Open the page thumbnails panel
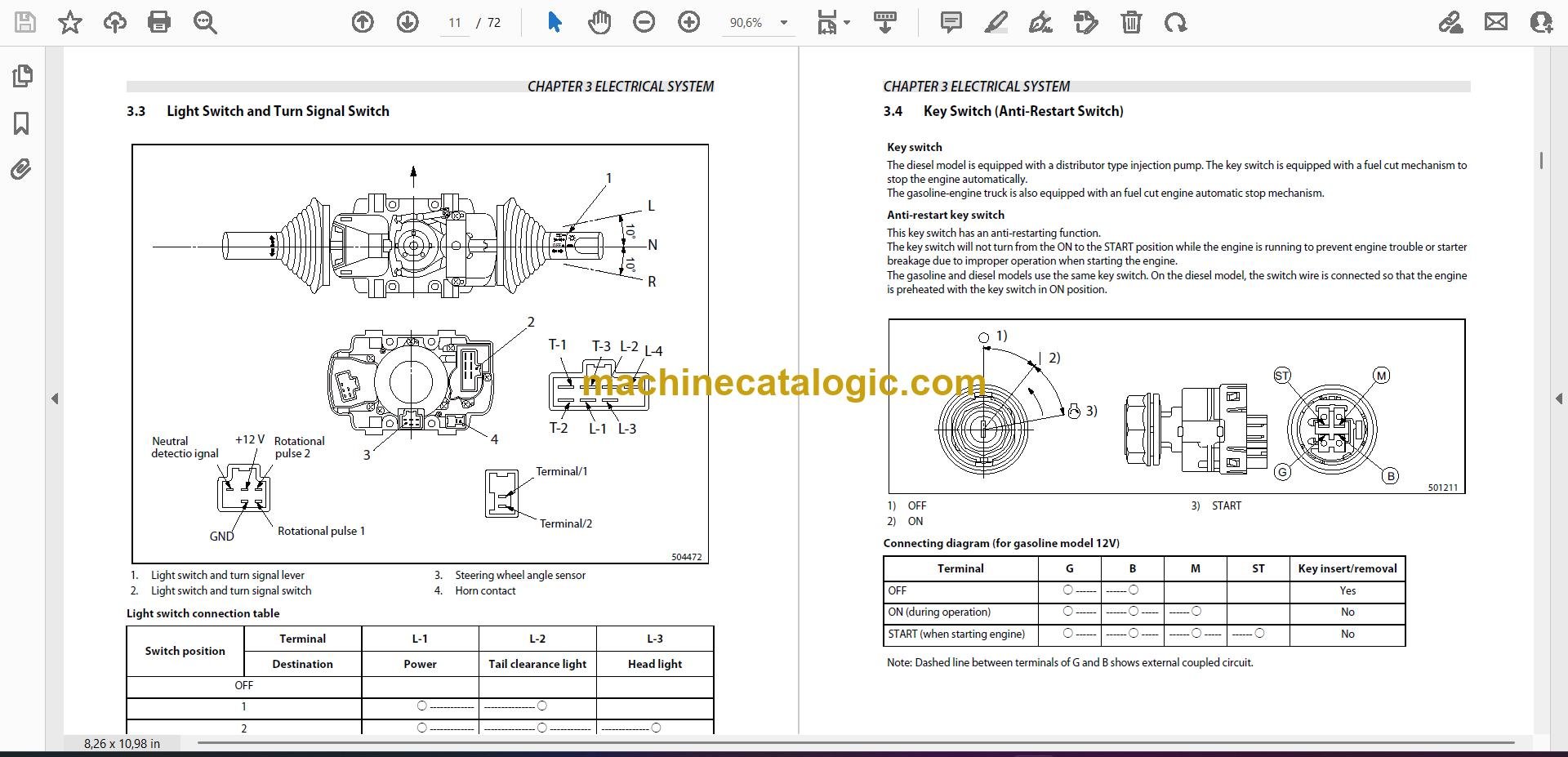Viewport: 1568px width, 757px height. point(22,76)
